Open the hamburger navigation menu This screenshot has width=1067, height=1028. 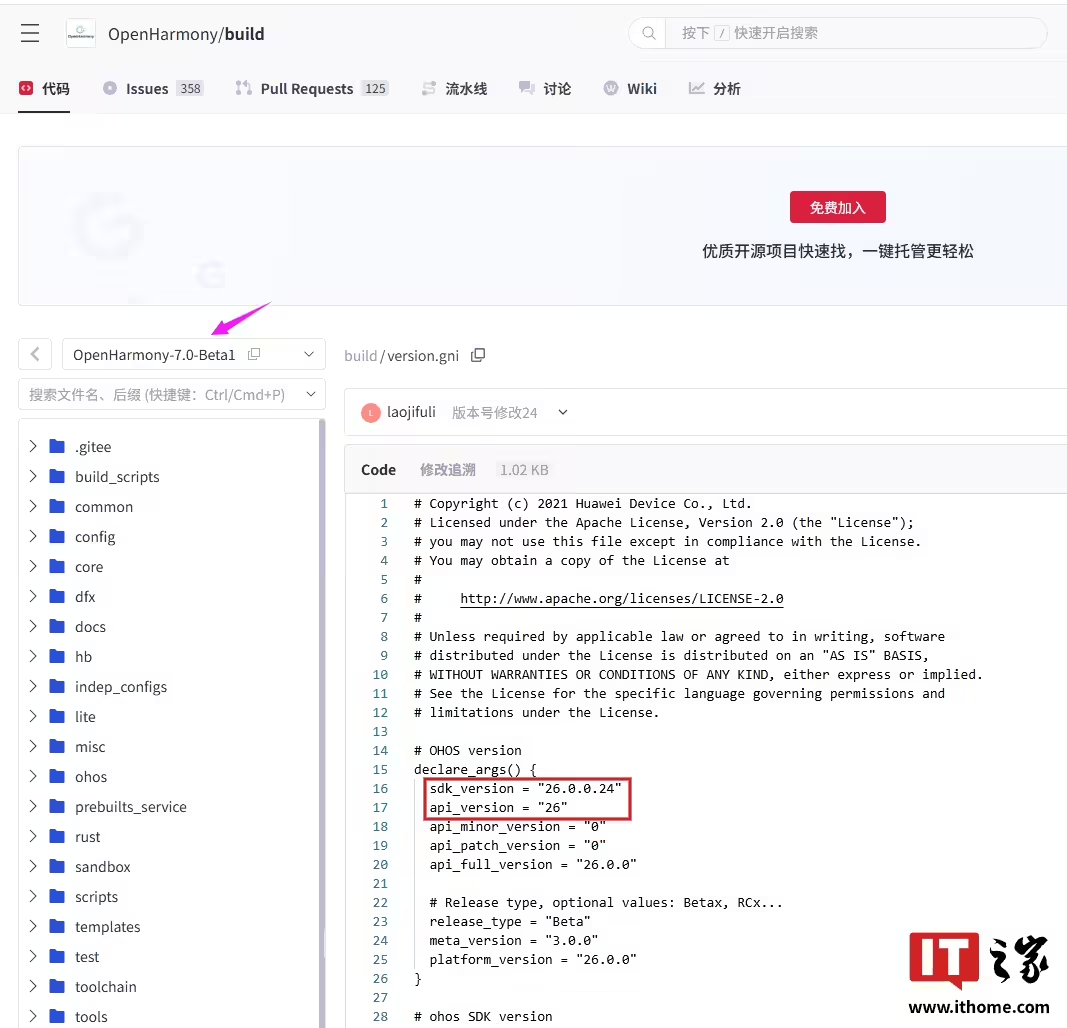[30, 33]
